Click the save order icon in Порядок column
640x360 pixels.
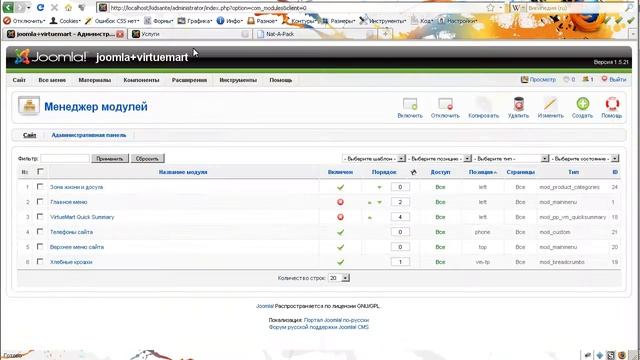tap(413, 172)
